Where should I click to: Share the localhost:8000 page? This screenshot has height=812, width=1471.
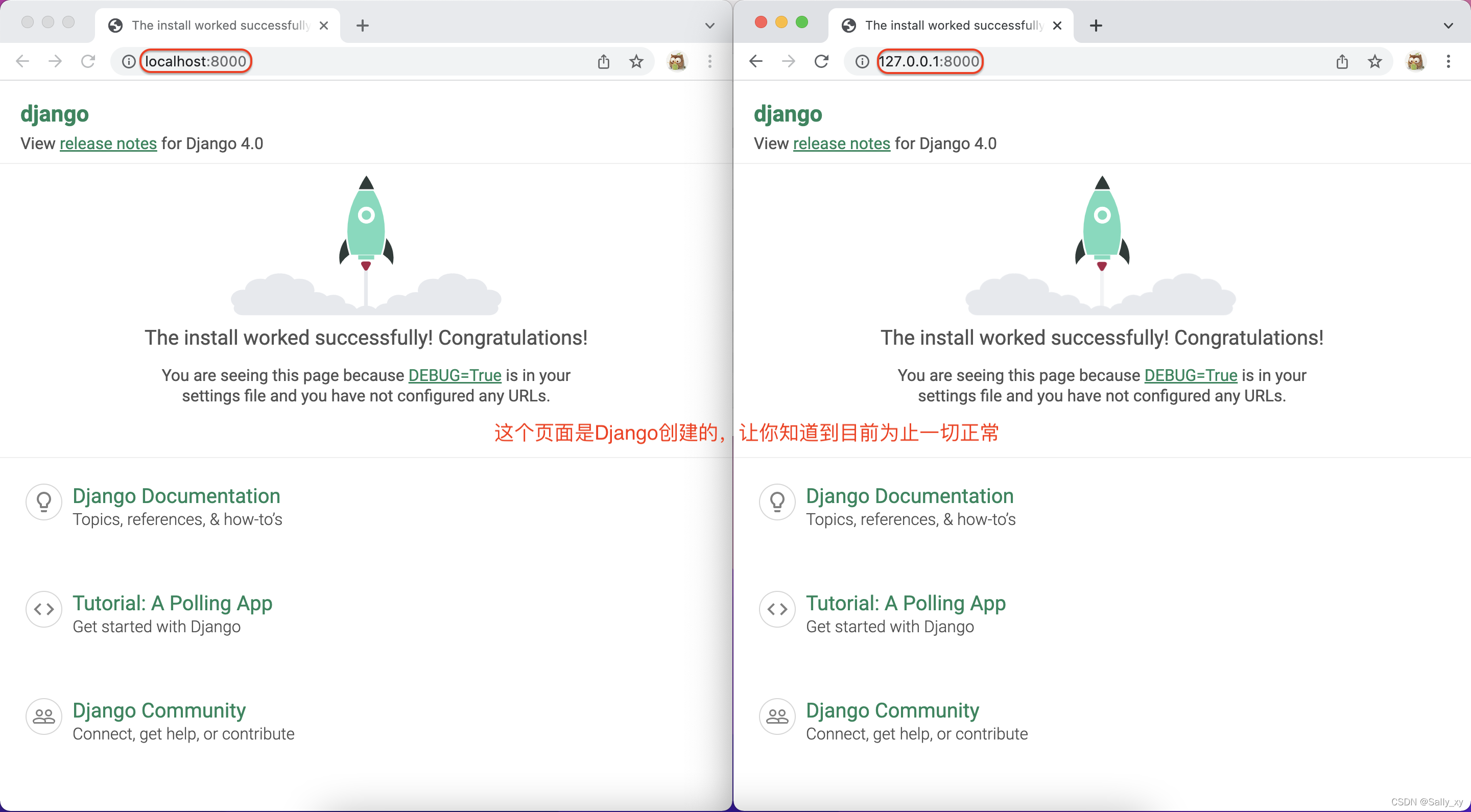pyautogui.click(x=604, y=61)
